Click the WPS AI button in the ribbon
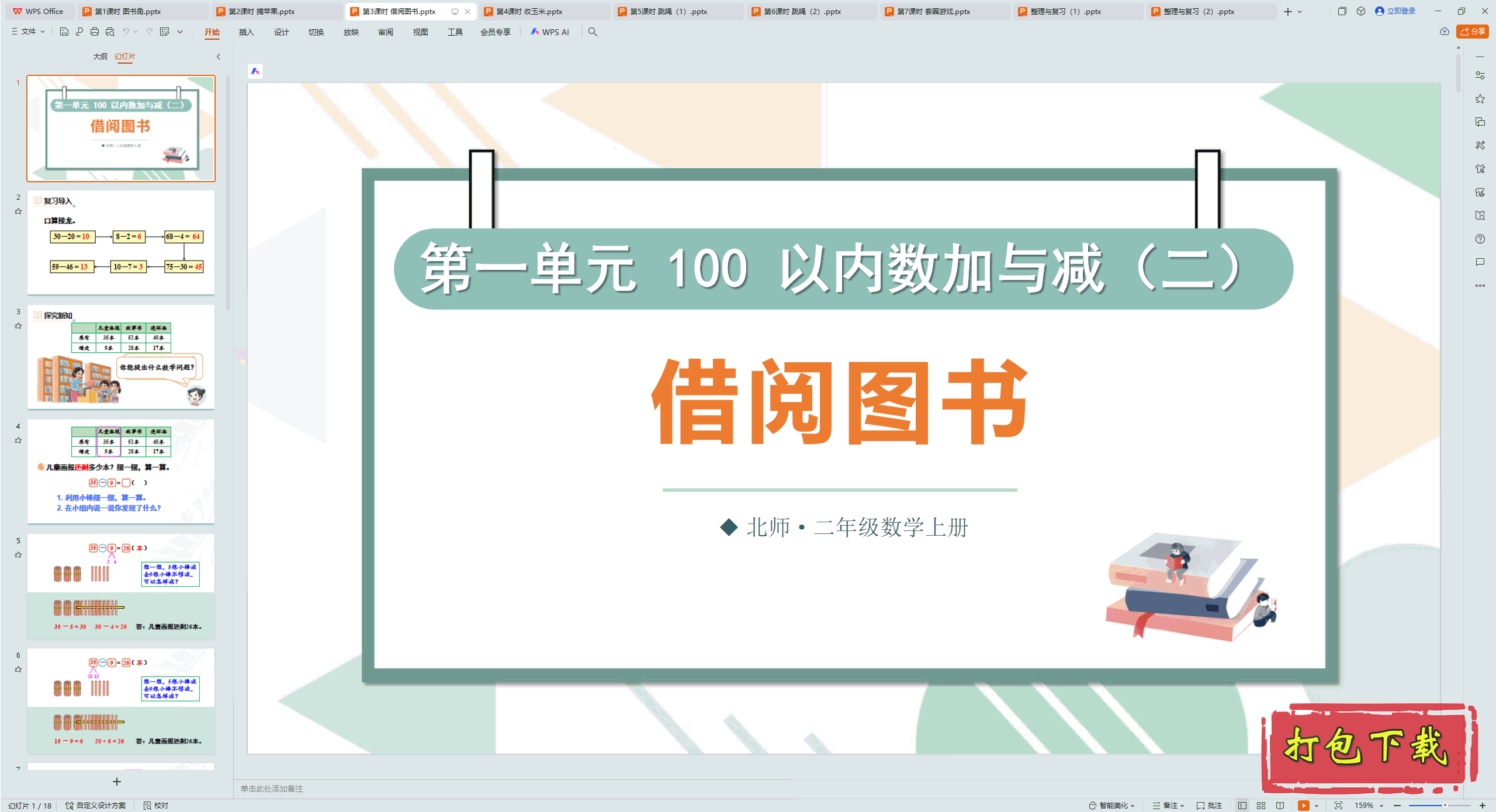Image resolution: width=1496 pixels, height=812 pixels. pos(550,32)
